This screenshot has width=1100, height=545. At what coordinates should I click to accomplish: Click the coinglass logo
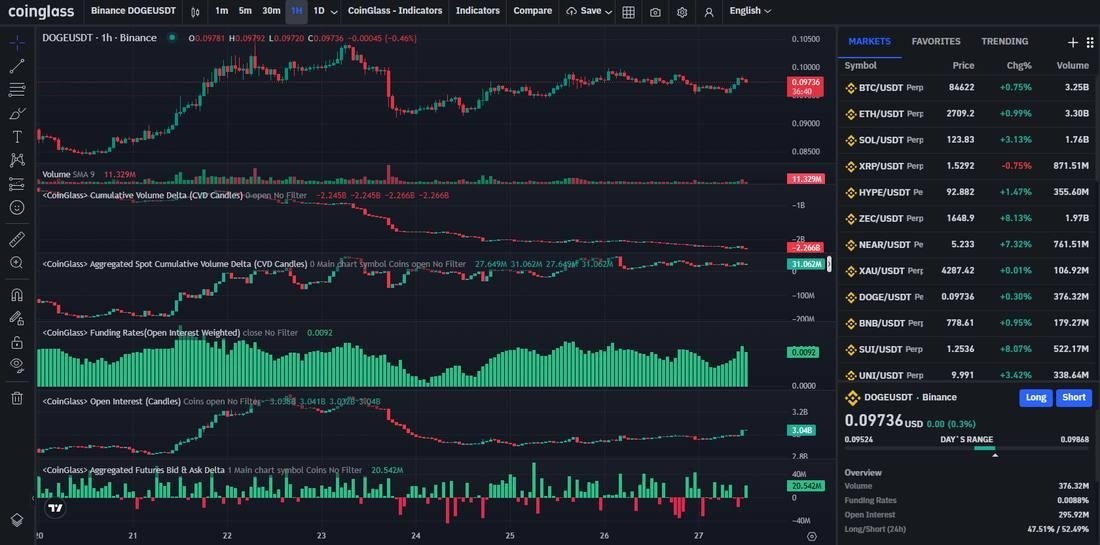pos(41,11)
